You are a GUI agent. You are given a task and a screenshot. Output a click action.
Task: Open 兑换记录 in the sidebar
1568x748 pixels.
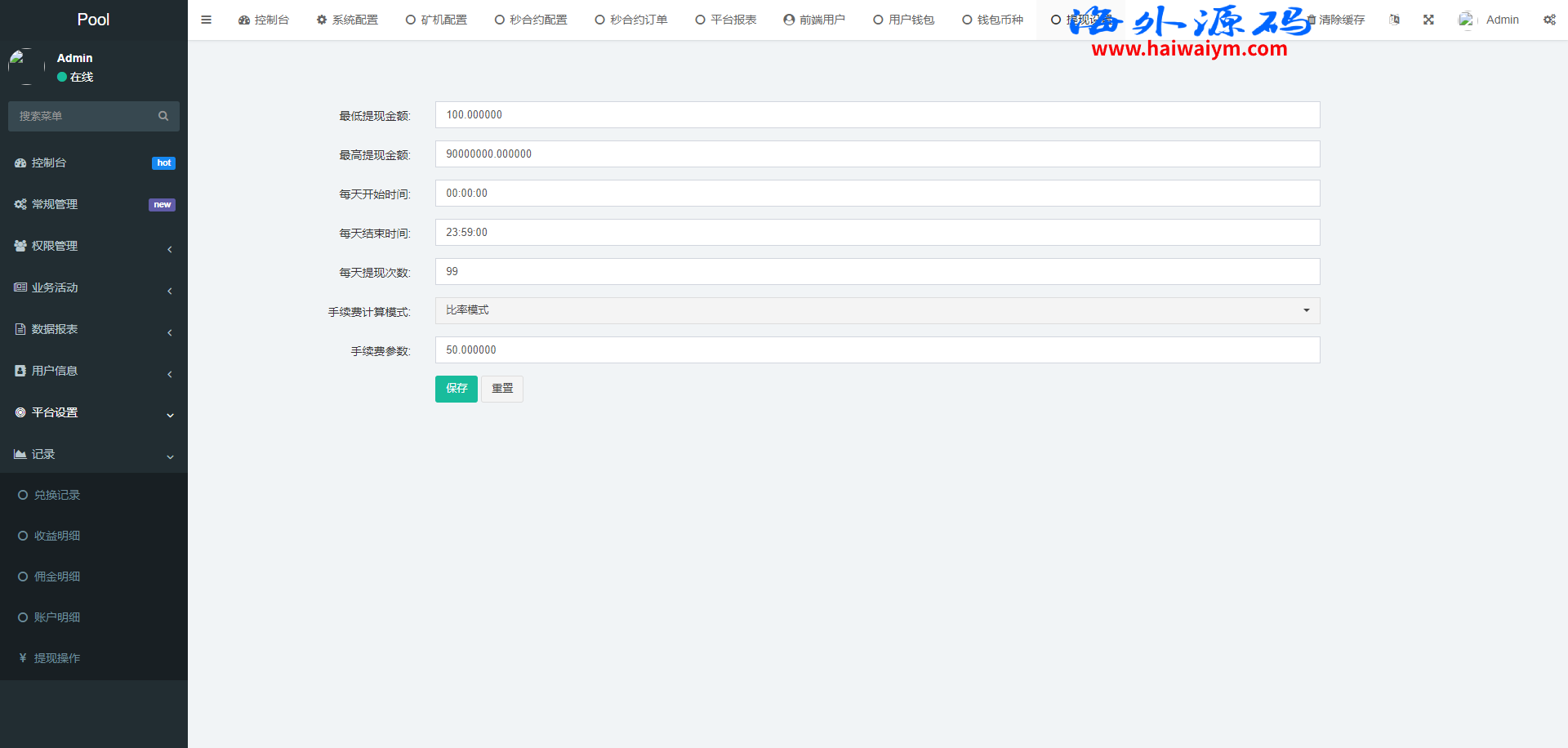click(x=57, y=496)
